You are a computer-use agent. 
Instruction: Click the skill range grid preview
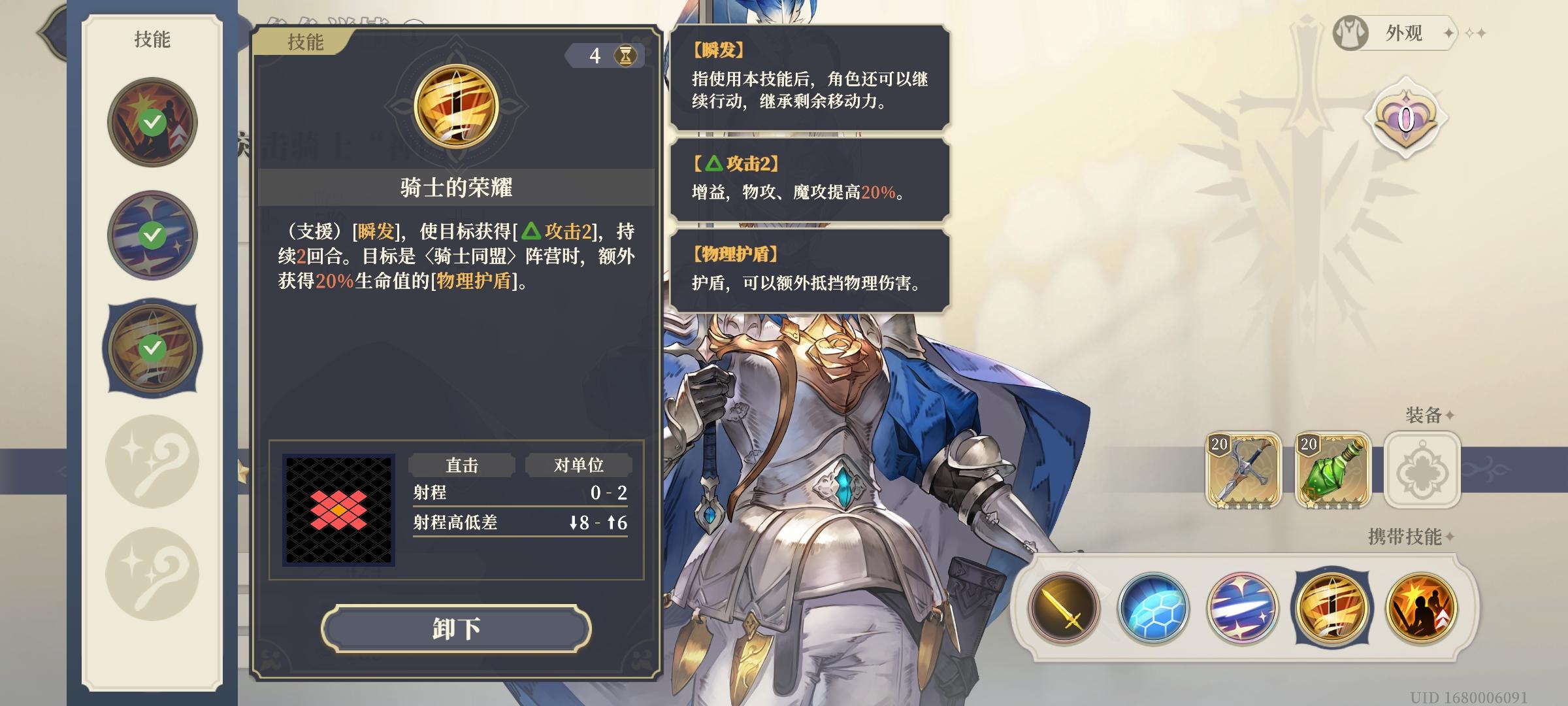point(338,510)
